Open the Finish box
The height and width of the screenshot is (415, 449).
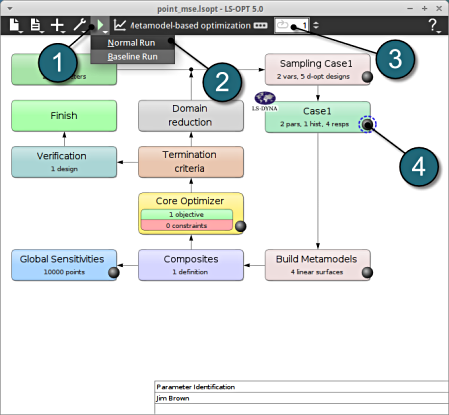(64, 116)
